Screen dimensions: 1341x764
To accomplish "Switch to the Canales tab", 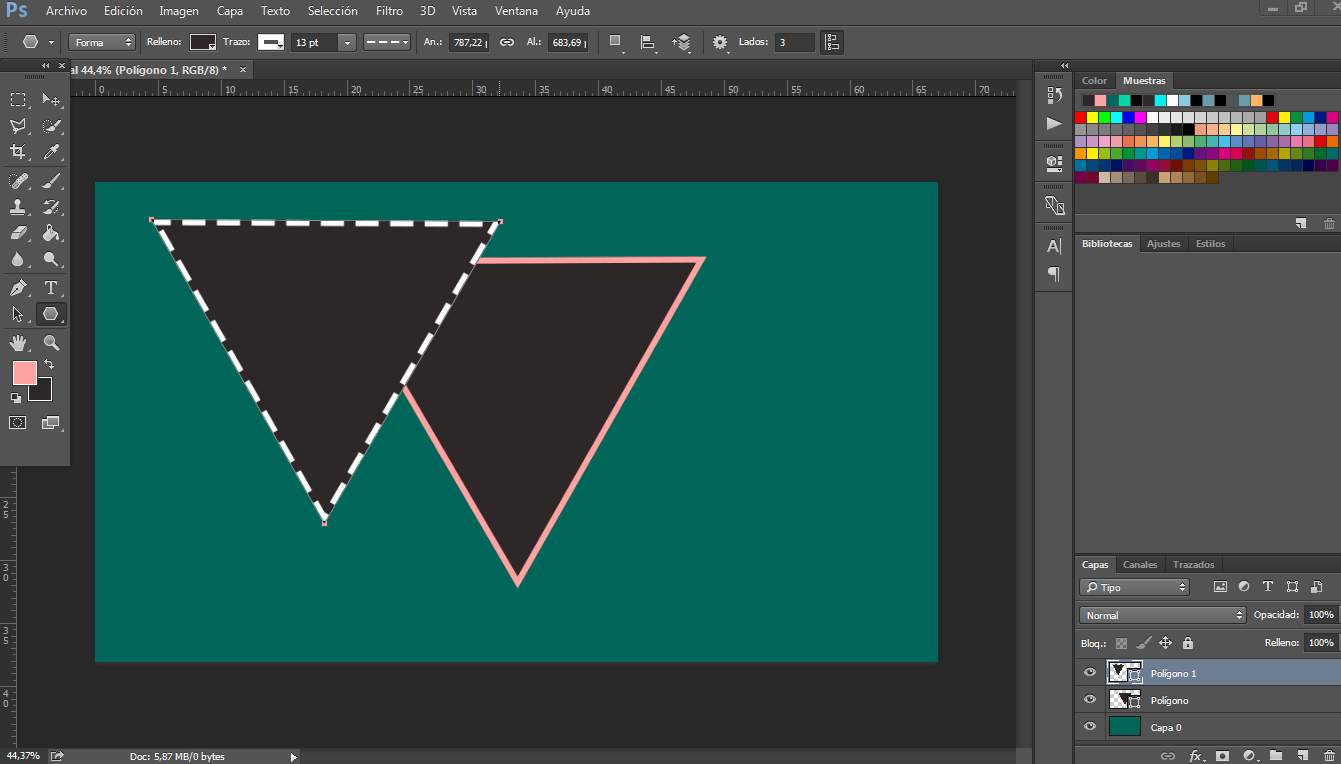I will [x=1140, y=564].
